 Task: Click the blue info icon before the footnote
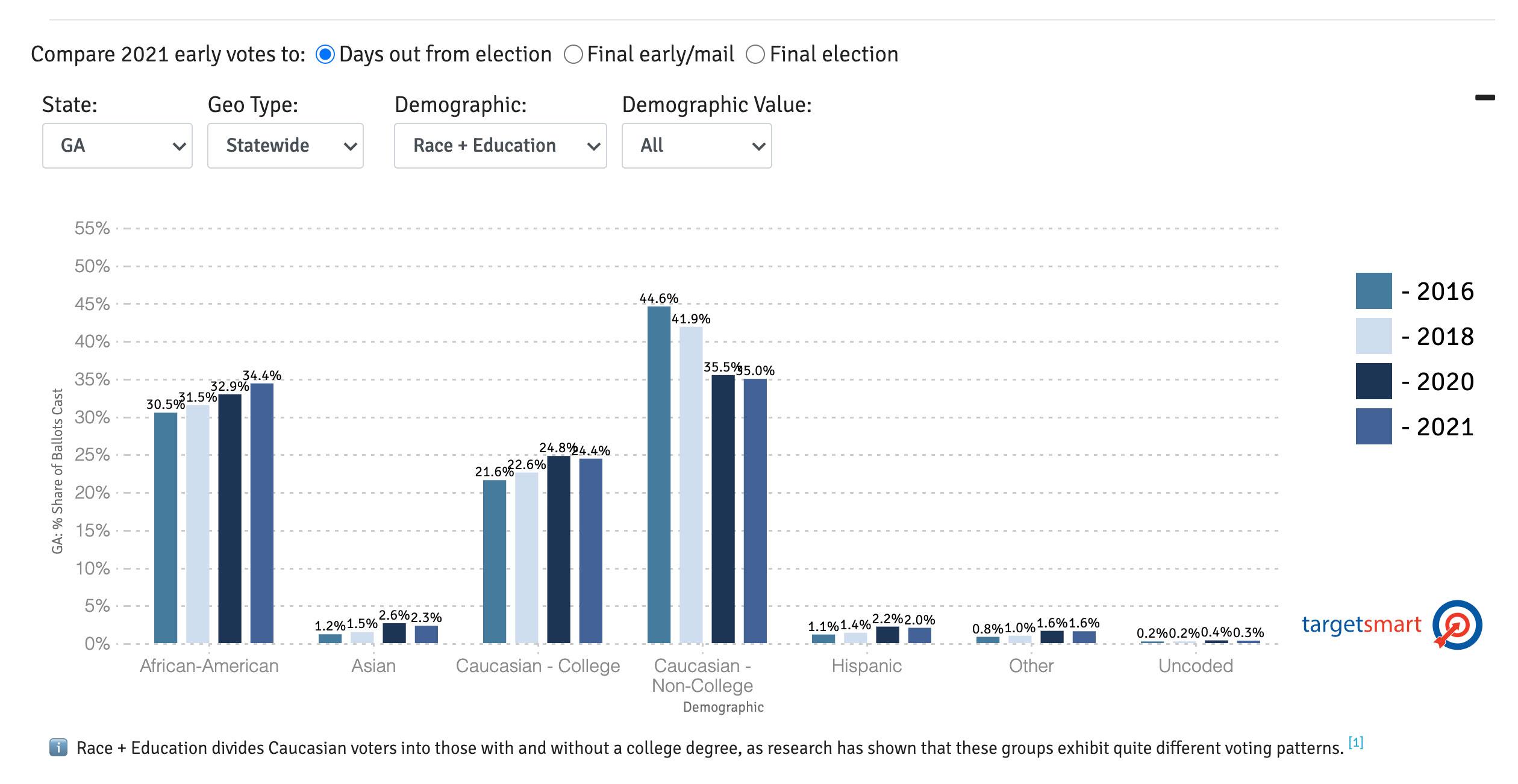tap(58, 747)
